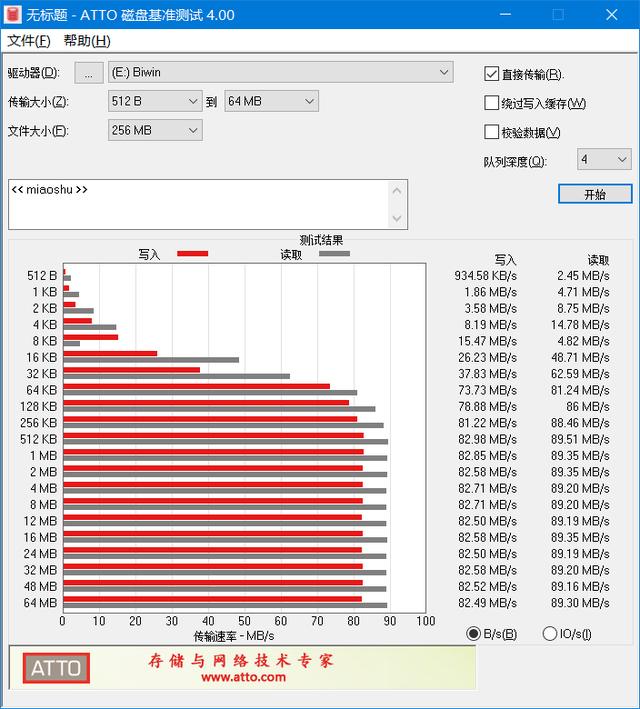Viewport: 640px width, 709px height.
Task: Click the write value 82.98 MB/s
Action: pos(487,440)
